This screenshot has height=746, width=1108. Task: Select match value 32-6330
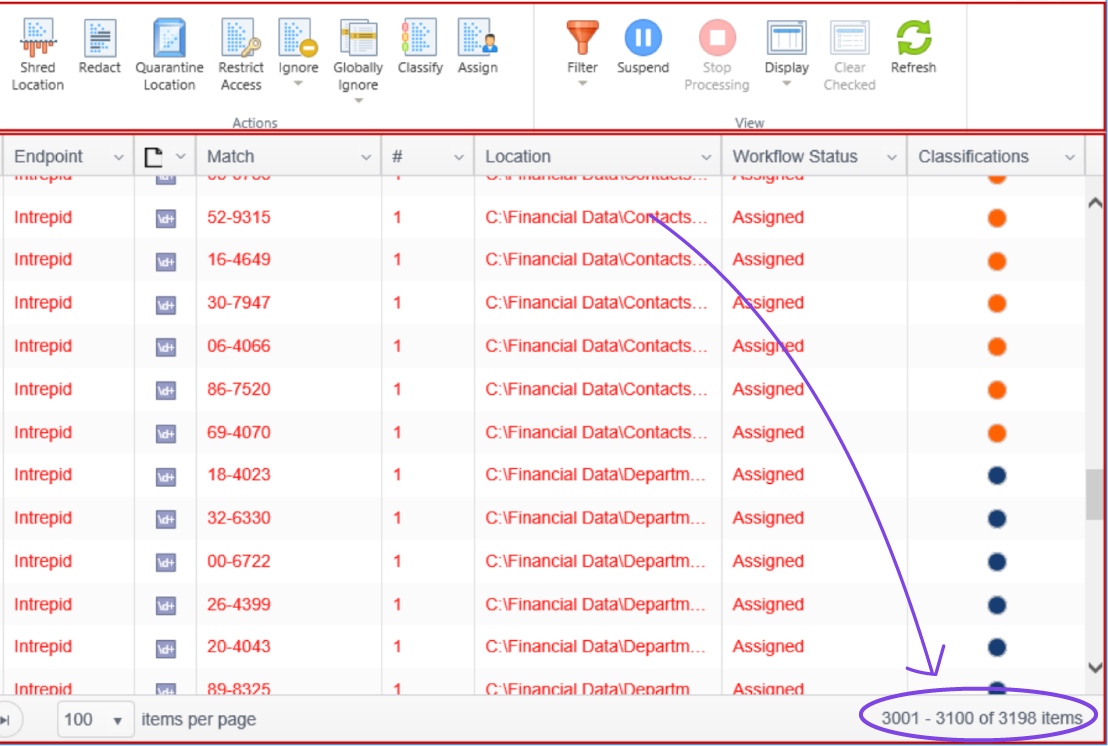(x=239, y=518)
